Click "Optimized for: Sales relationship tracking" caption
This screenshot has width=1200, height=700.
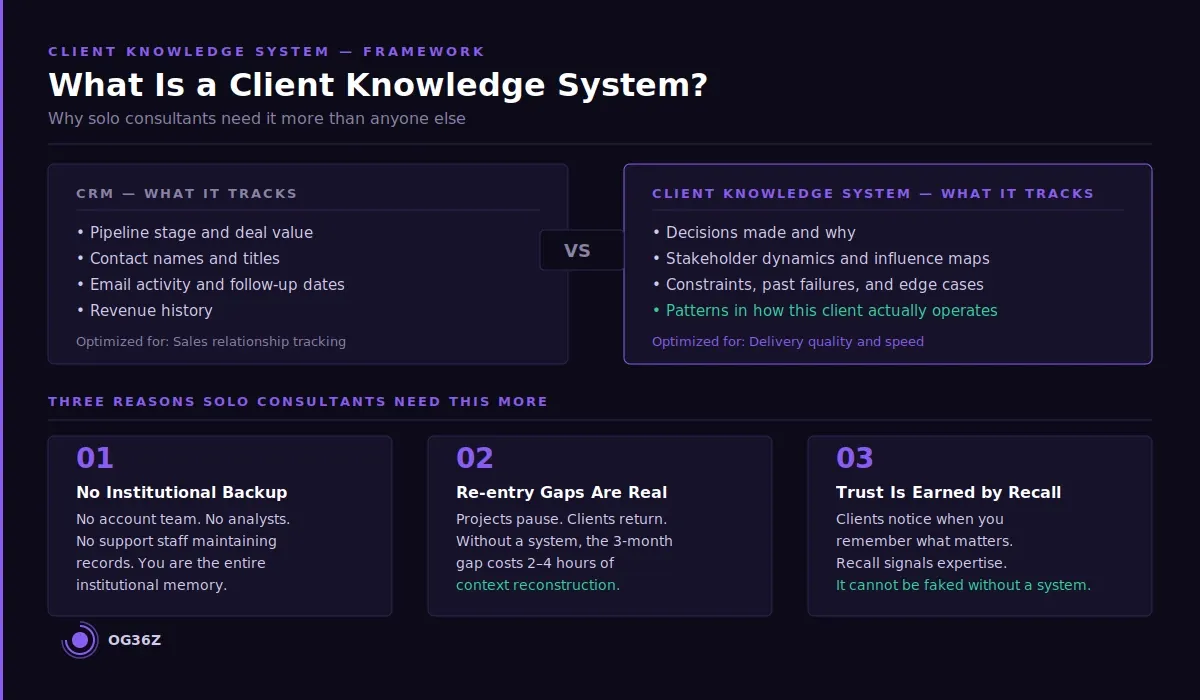click(210, 341)
